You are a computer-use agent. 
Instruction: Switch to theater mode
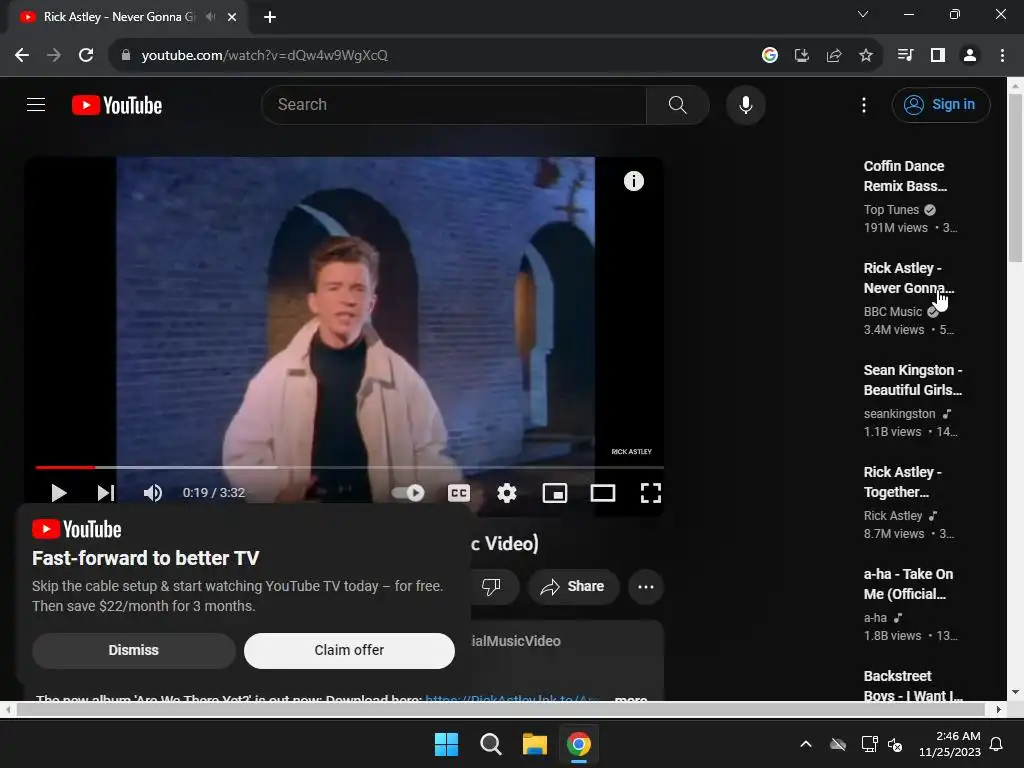click(603, 493)
